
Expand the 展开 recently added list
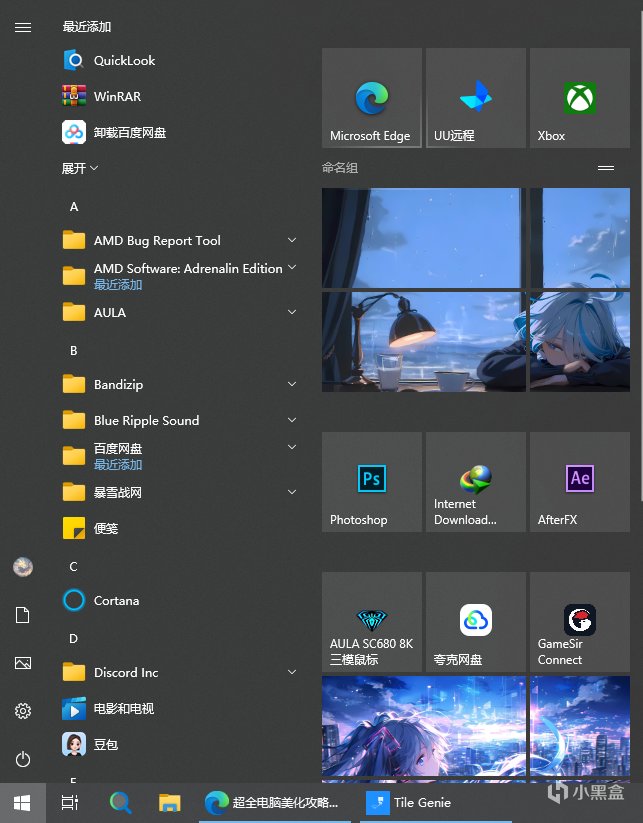[x=80, y=168]
